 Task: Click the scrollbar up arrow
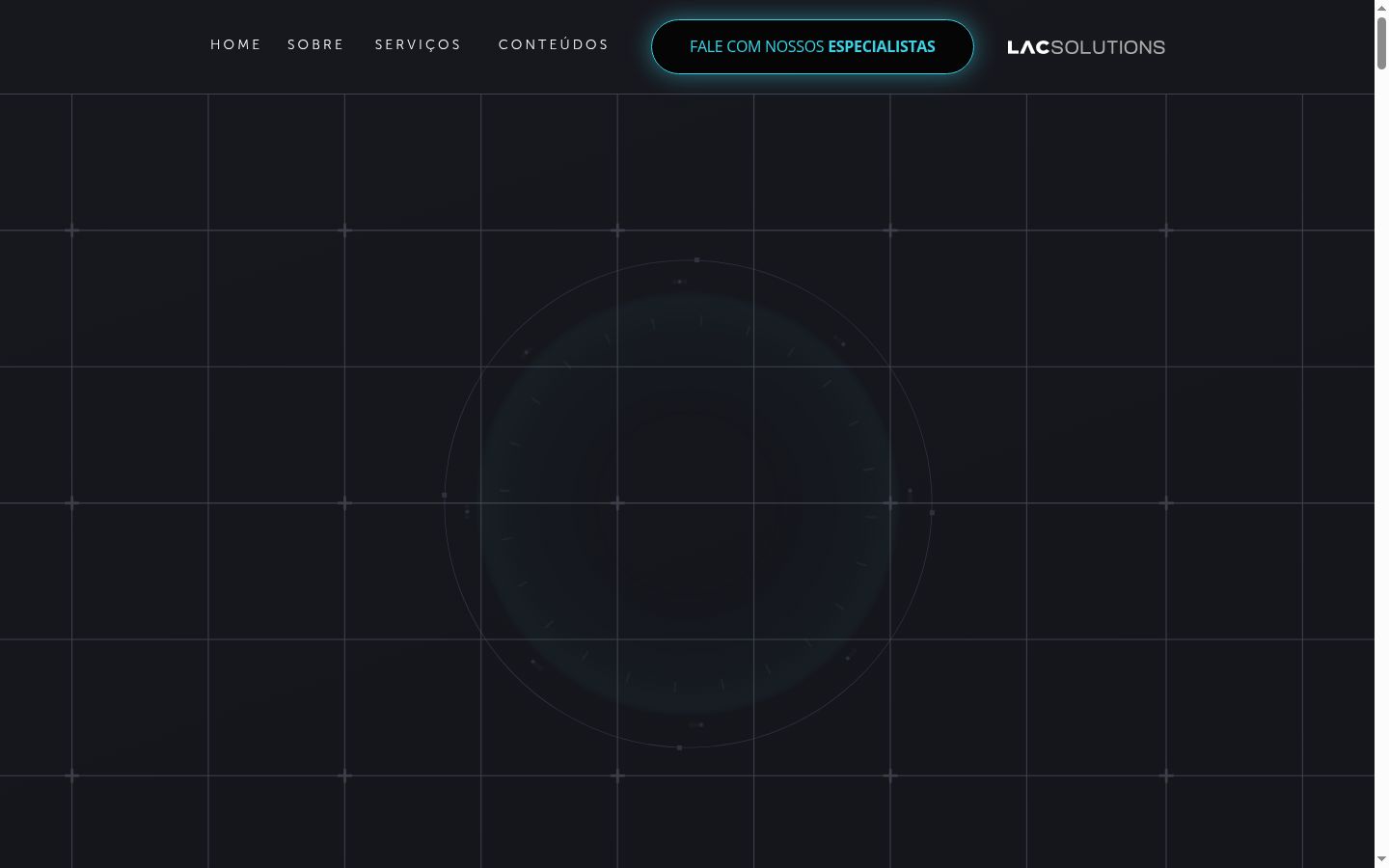click(1381, 8)
